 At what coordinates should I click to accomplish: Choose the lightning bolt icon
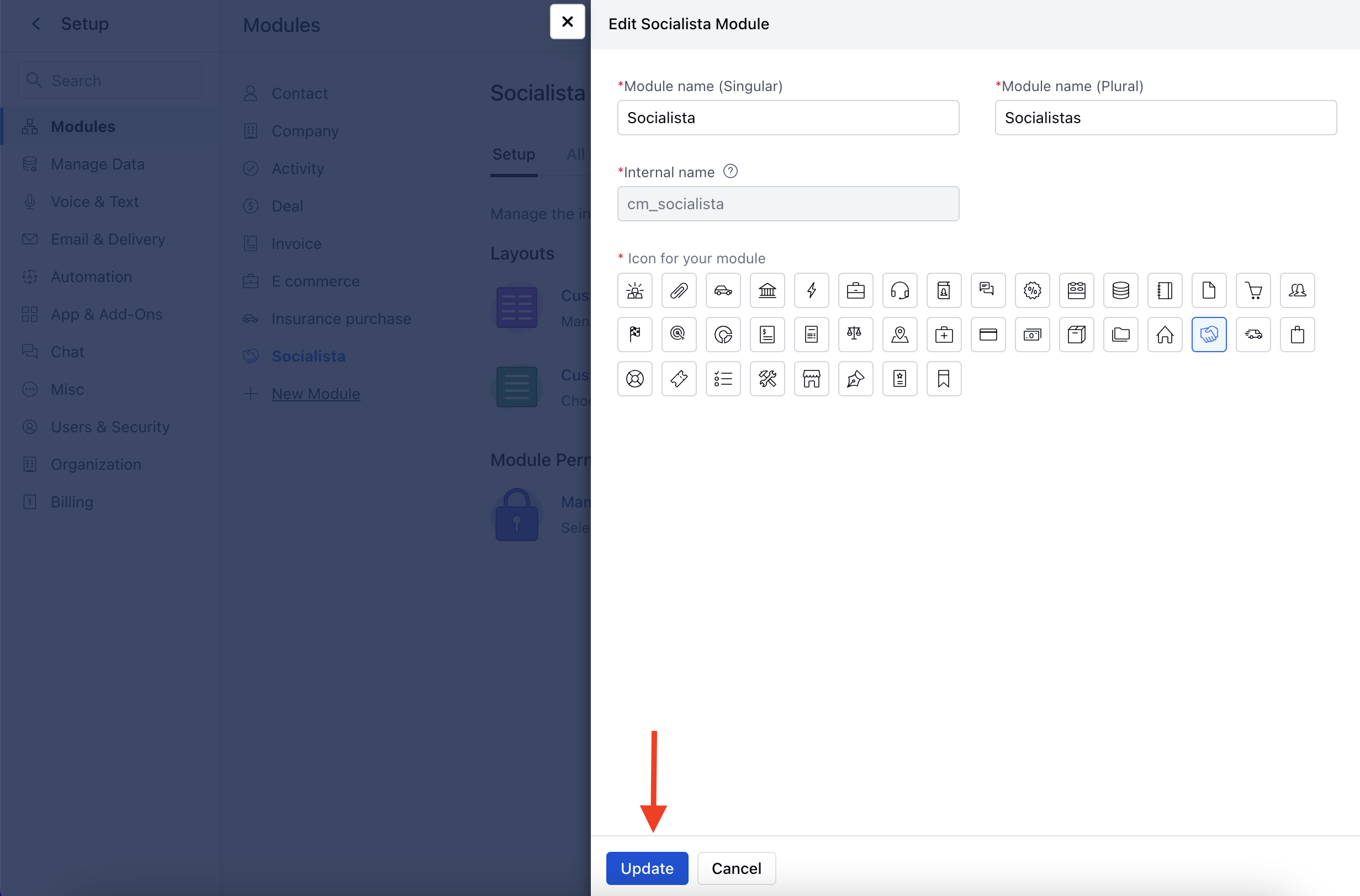(x=812, y=290)
